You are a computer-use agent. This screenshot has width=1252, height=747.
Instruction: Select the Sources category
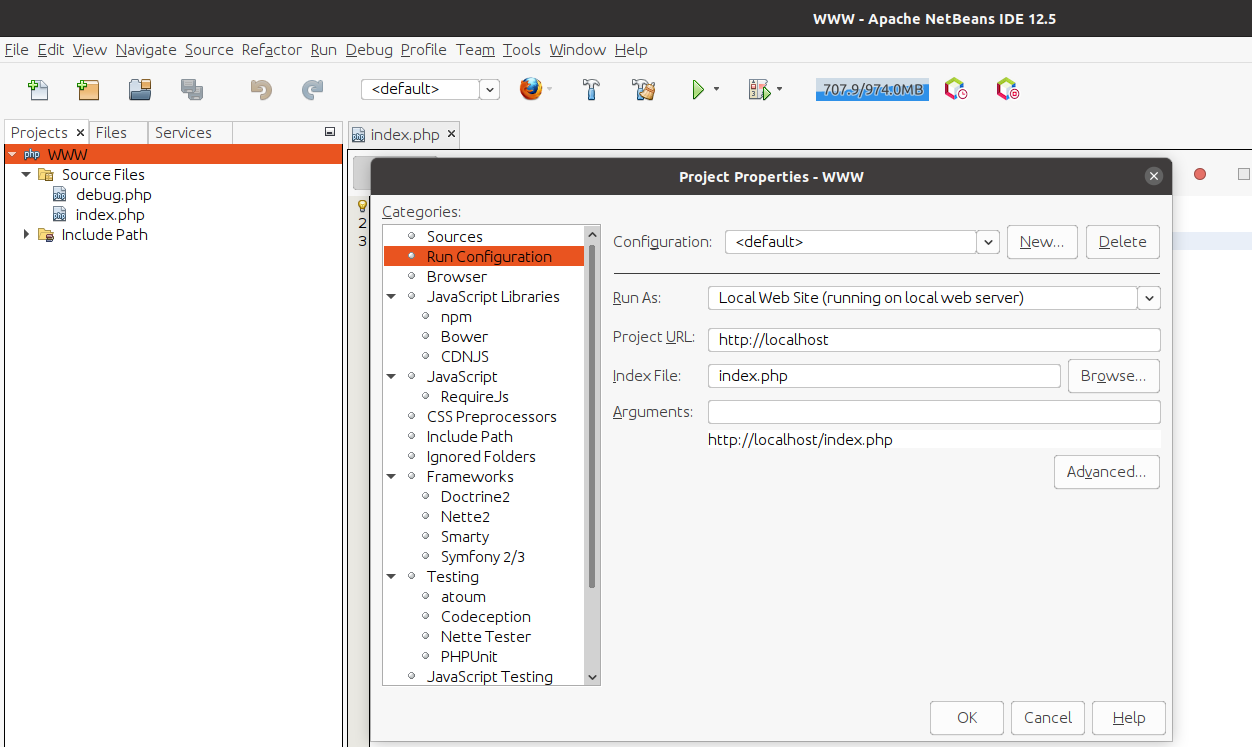tap(455, 237)
